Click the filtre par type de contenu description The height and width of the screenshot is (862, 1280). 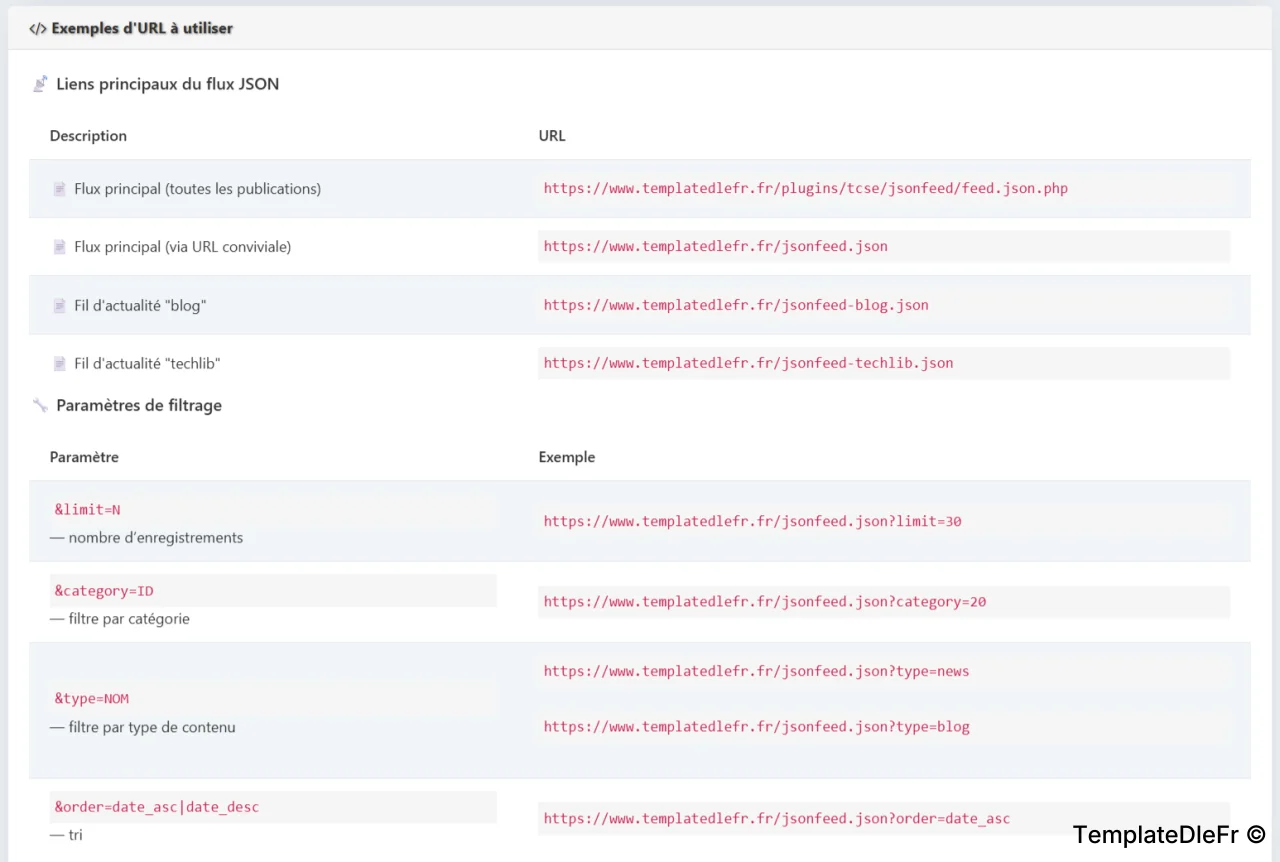click(143, 727)
